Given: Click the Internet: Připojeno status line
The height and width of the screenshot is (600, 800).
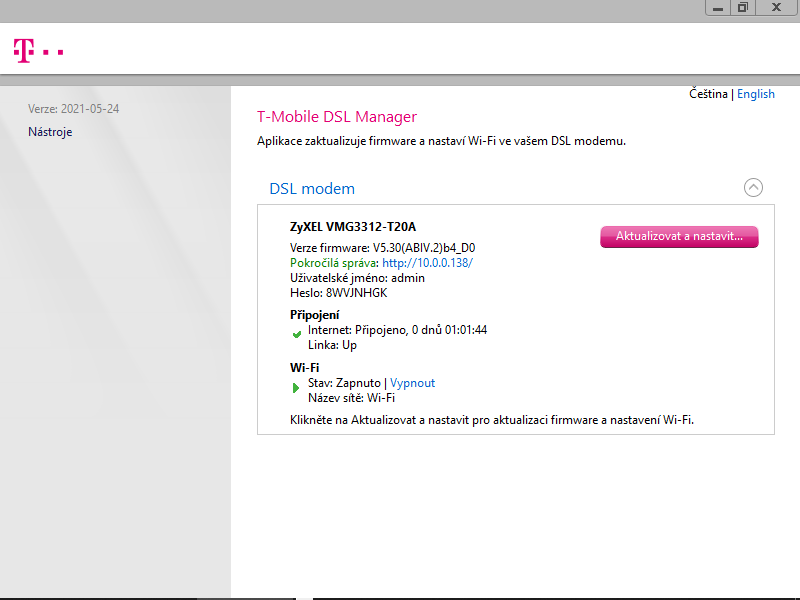Looking at the screenshot, I should click(x=397, y=330).
